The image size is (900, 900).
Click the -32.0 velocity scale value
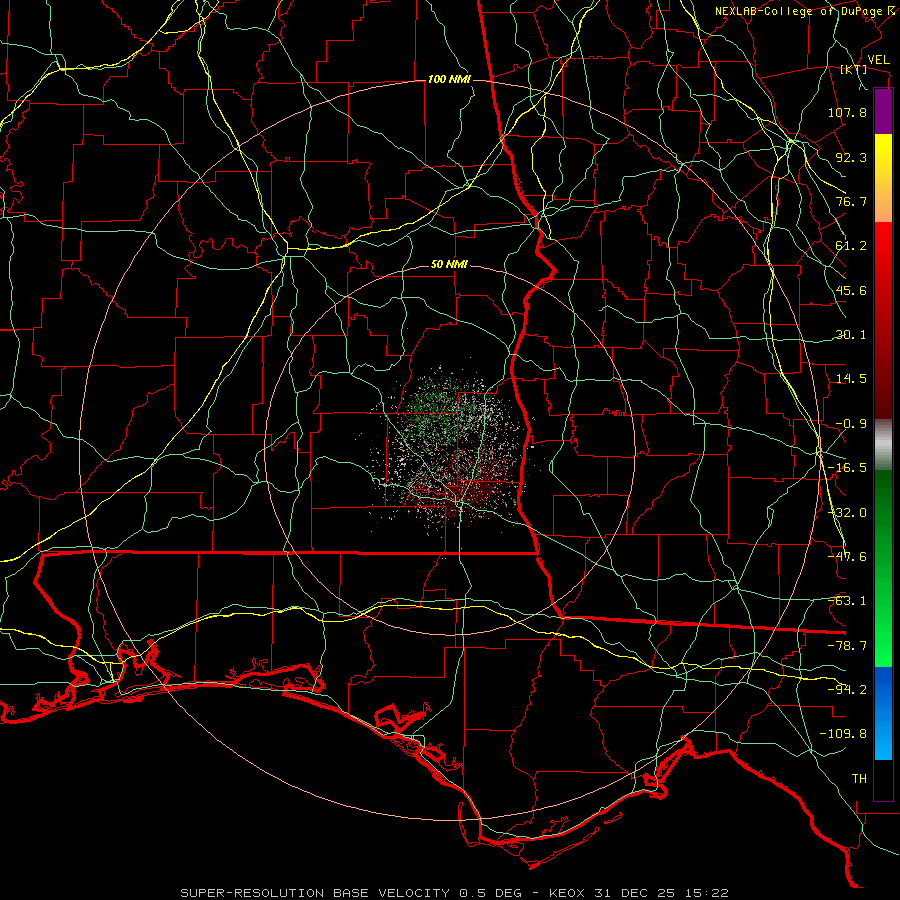pos(847,513)
